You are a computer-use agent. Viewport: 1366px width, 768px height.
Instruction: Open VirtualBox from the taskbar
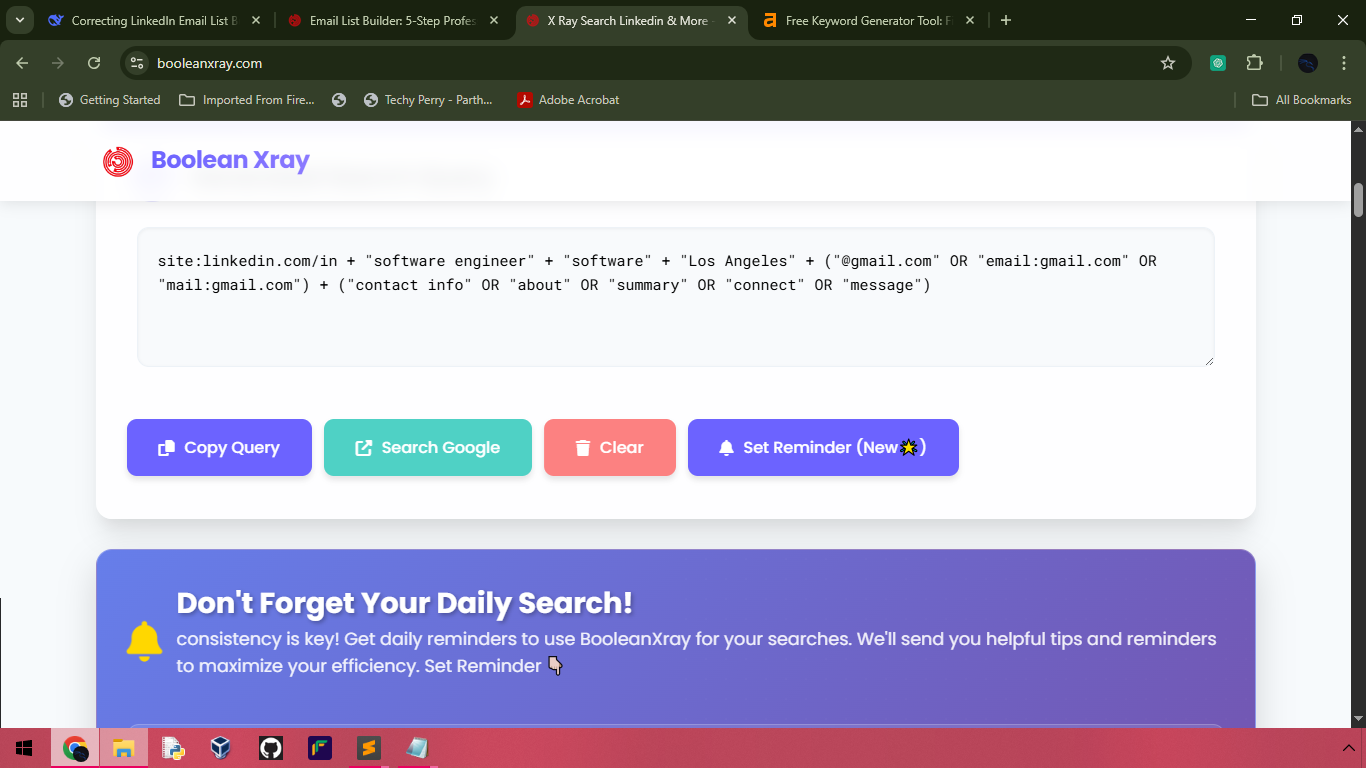221,748
